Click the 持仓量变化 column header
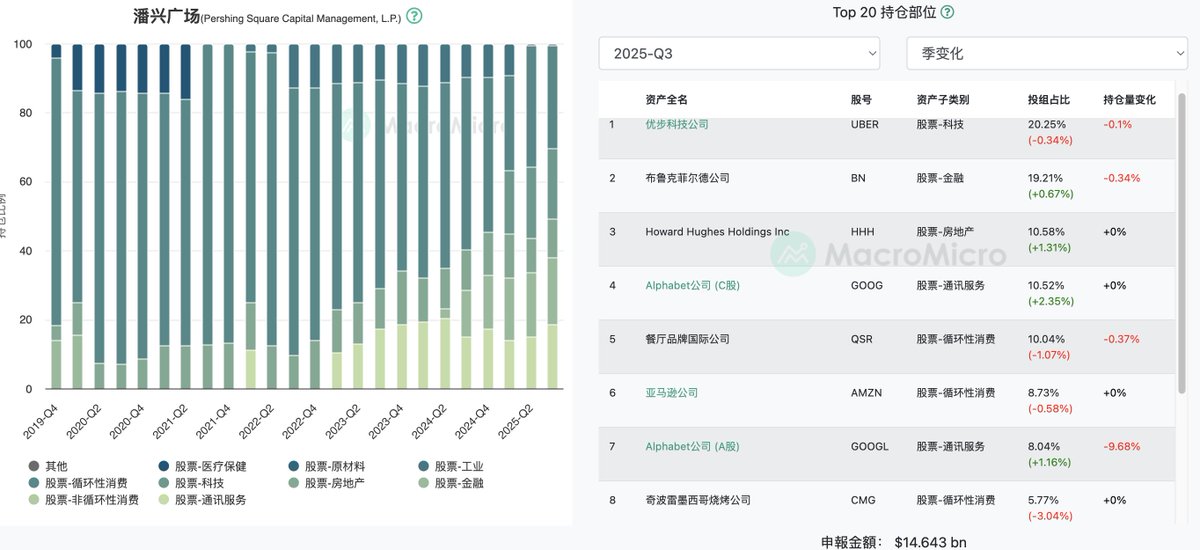Viewport: 1200px width, 550px height. click(1129, 100)
